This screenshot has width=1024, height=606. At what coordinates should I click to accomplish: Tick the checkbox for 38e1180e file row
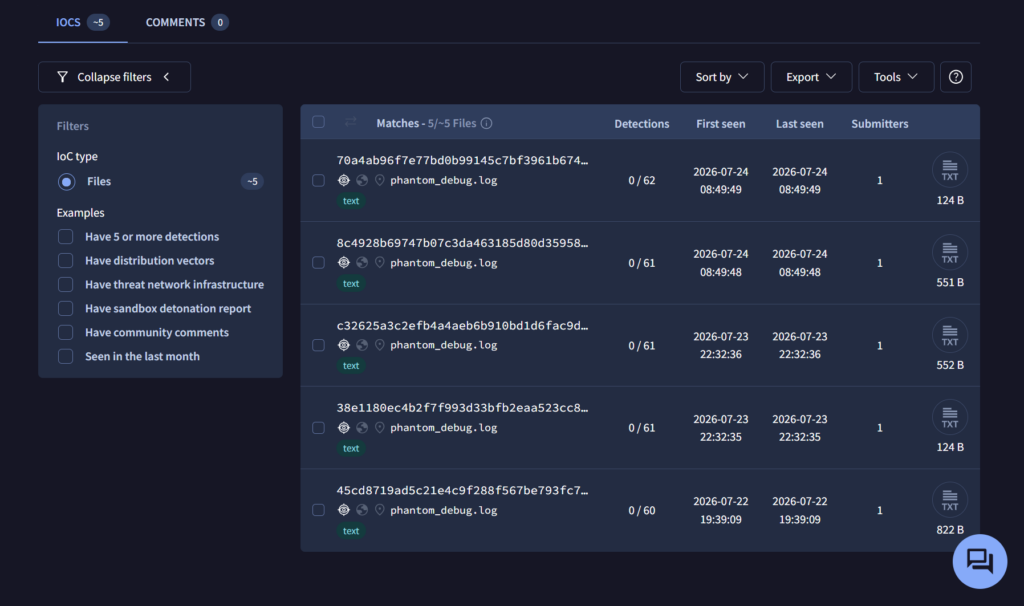pyautogui.click(x=319, y=428)
